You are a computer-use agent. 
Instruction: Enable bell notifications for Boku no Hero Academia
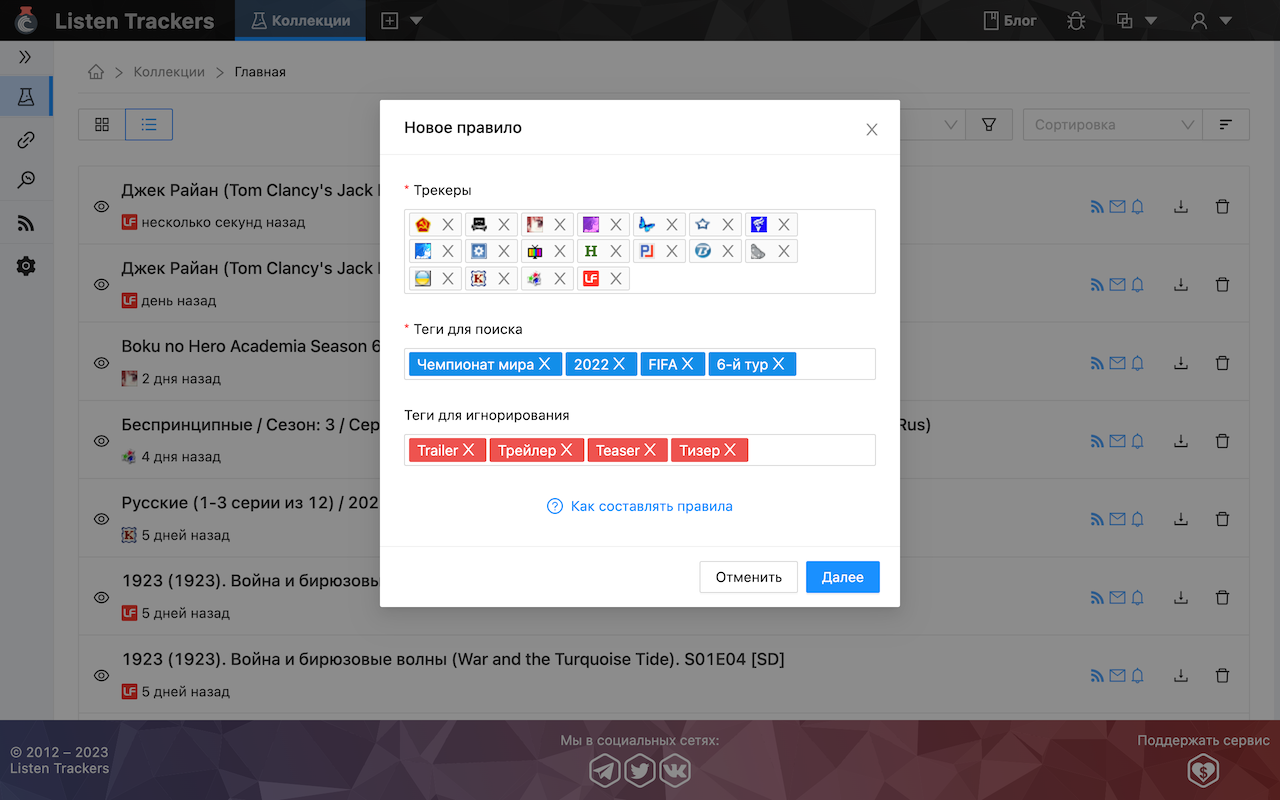(x=1137, y=363)
